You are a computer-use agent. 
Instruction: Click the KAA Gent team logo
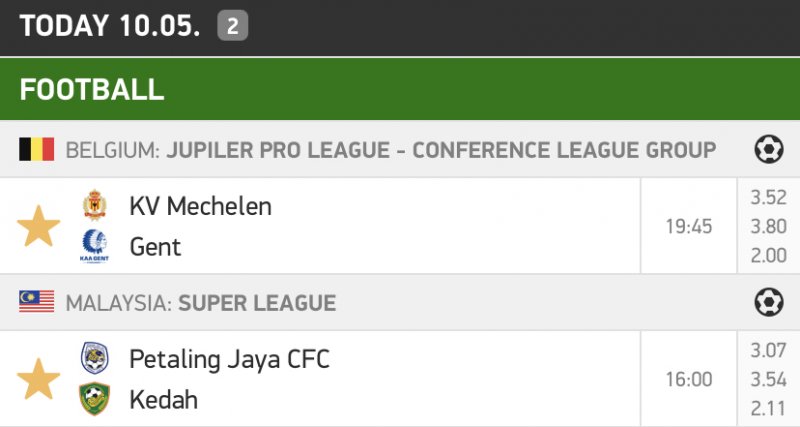[x=94, y=246]
